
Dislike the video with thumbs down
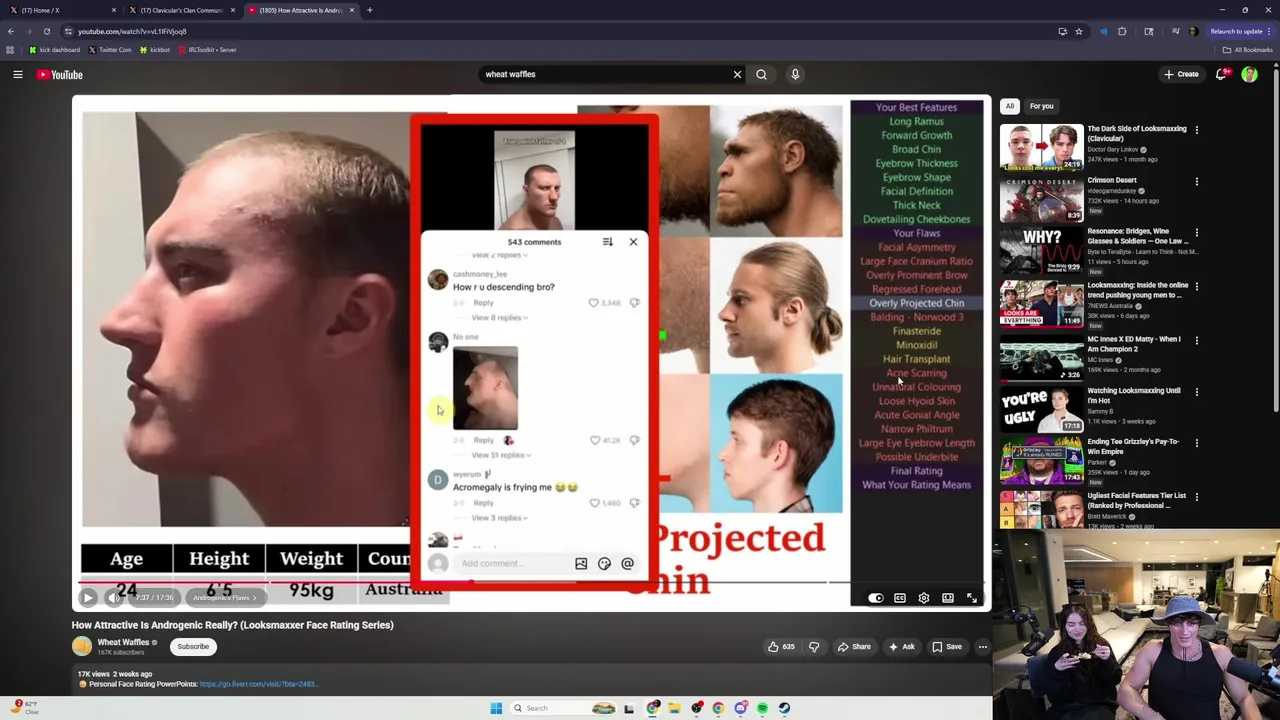click(x=813, y=647)
